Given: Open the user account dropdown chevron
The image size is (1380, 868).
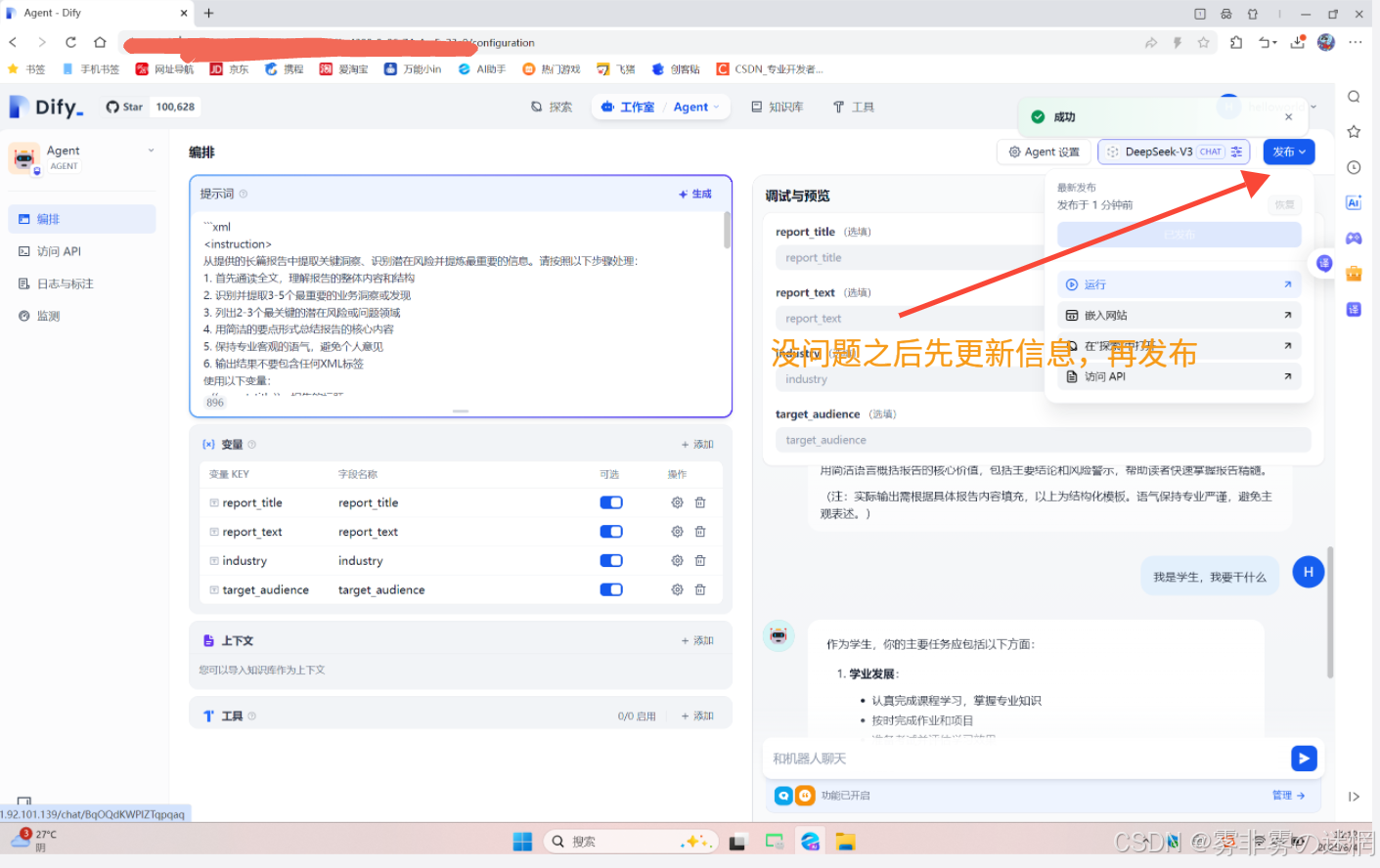Looking at the screenshot, I should point(1313,107).
